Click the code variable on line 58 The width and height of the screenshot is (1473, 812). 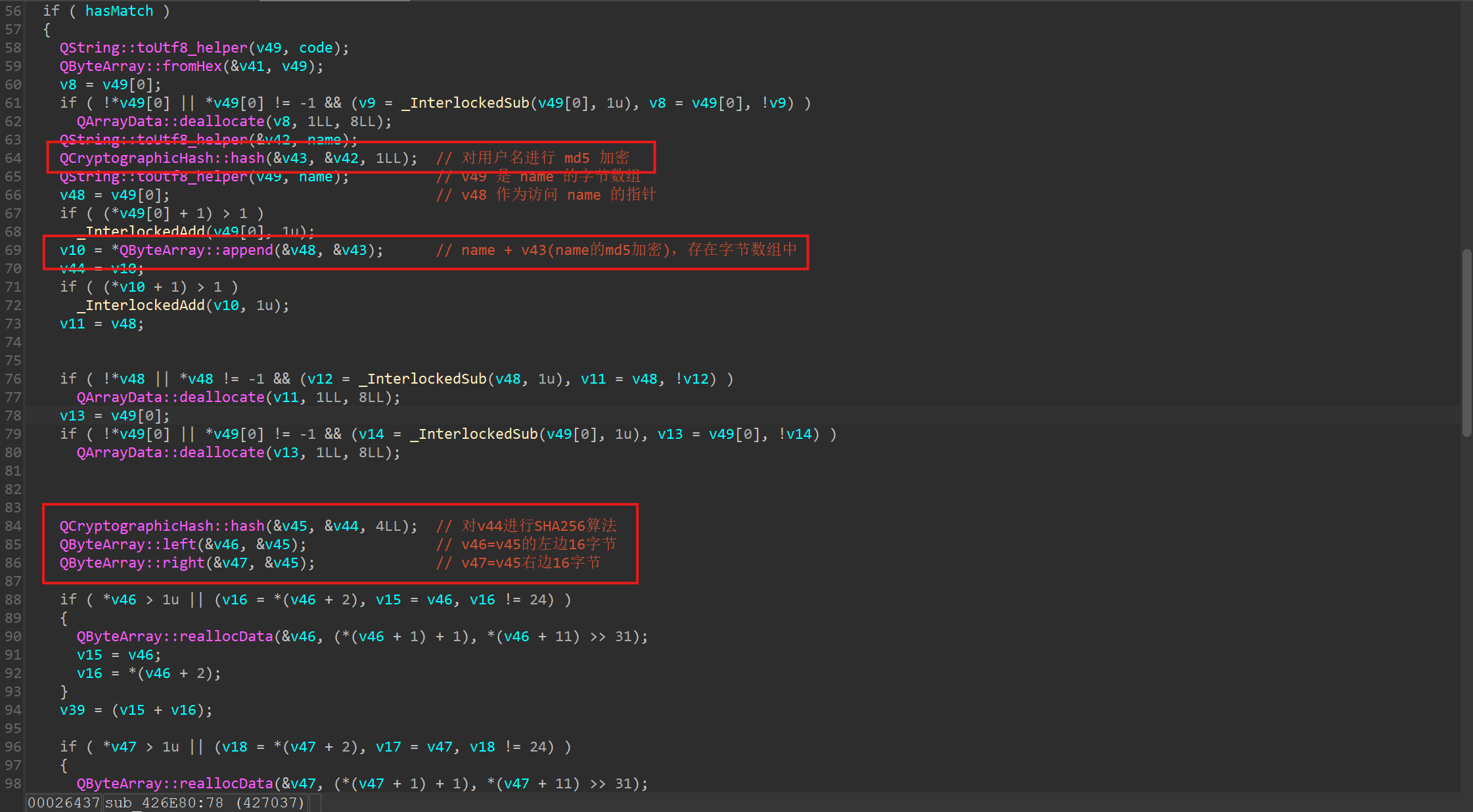[315, 48]
